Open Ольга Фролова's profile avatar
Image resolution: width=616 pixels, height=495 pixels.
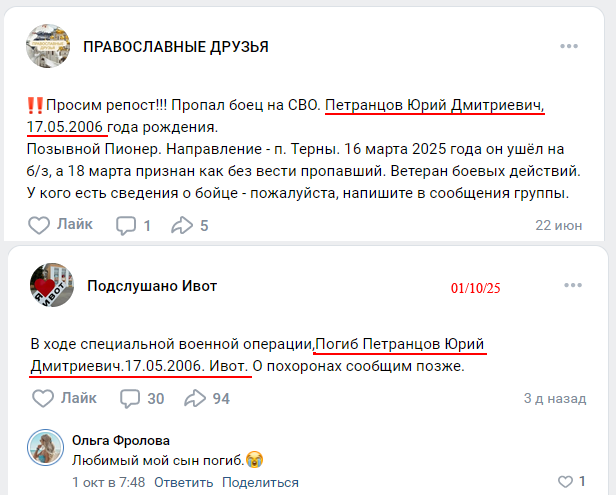click(x=46, y=449)
